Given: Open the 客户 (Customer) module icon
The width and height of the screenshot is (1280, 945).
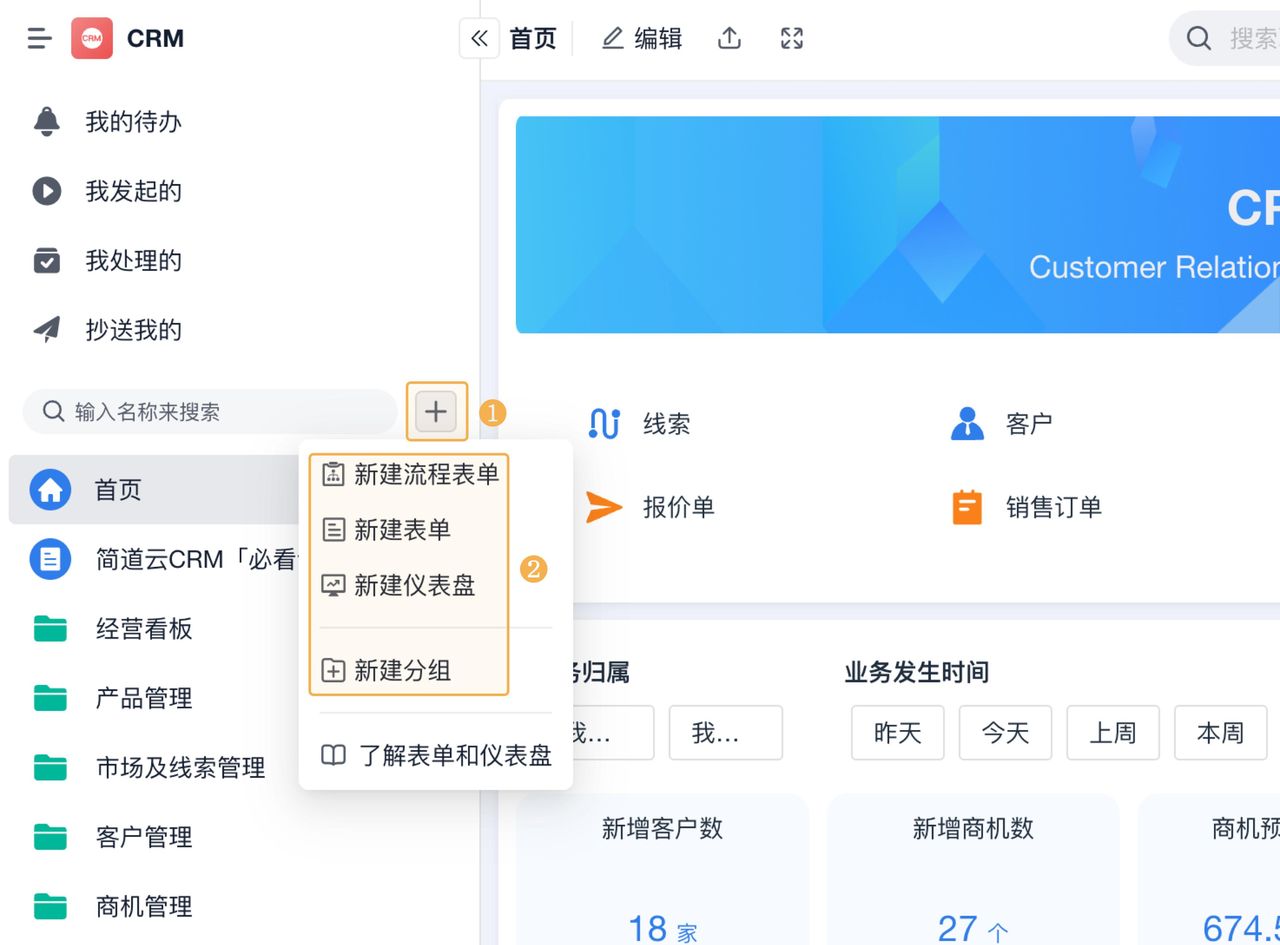Looking at the screenshot, I should coord(966,422).
